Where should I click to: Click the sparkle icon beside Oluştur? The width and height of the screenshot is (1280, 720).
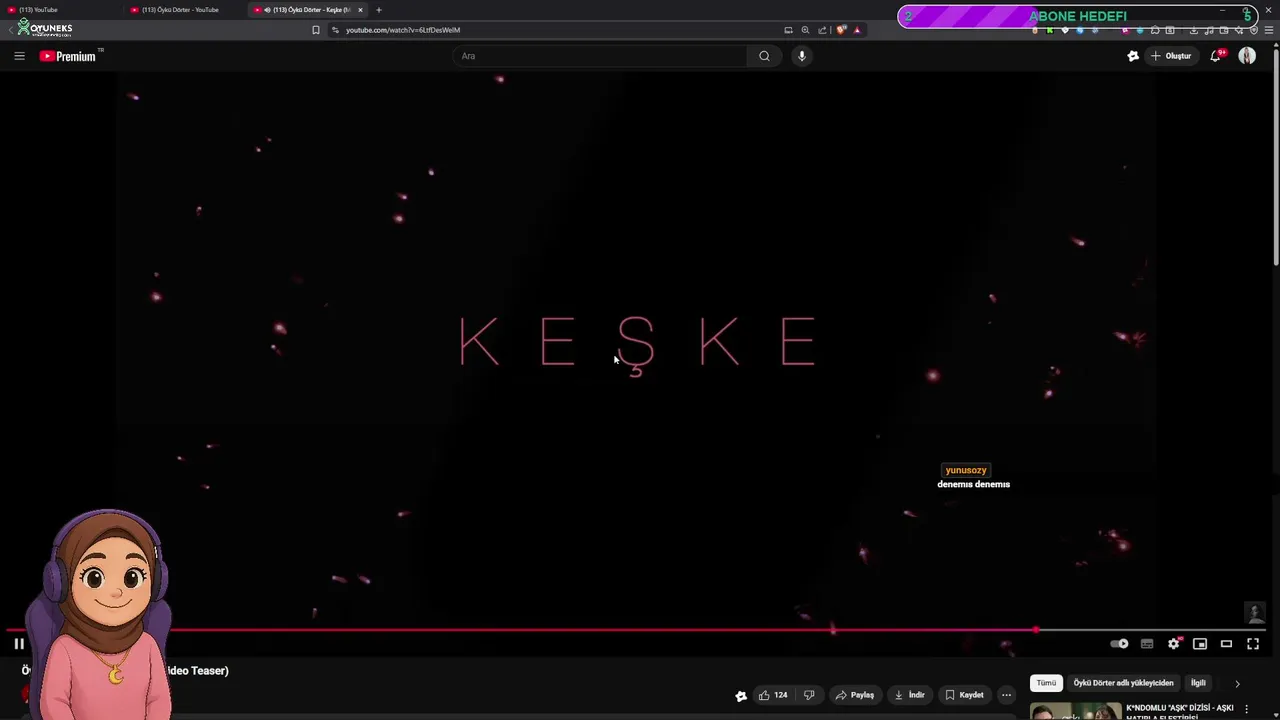tap(1133, 56)
